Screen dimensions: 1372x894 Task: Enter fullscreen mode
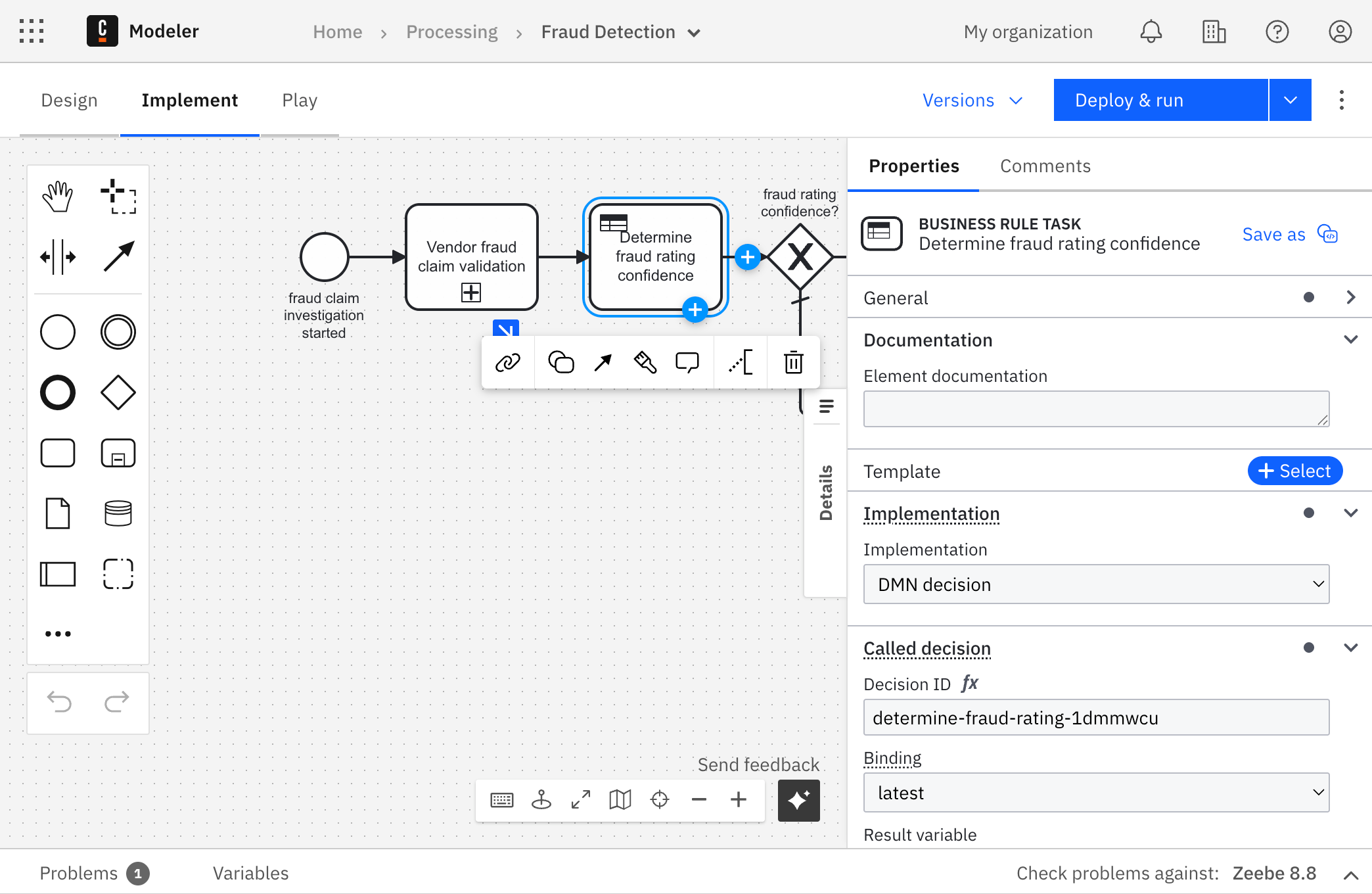(x=581, y=800)
